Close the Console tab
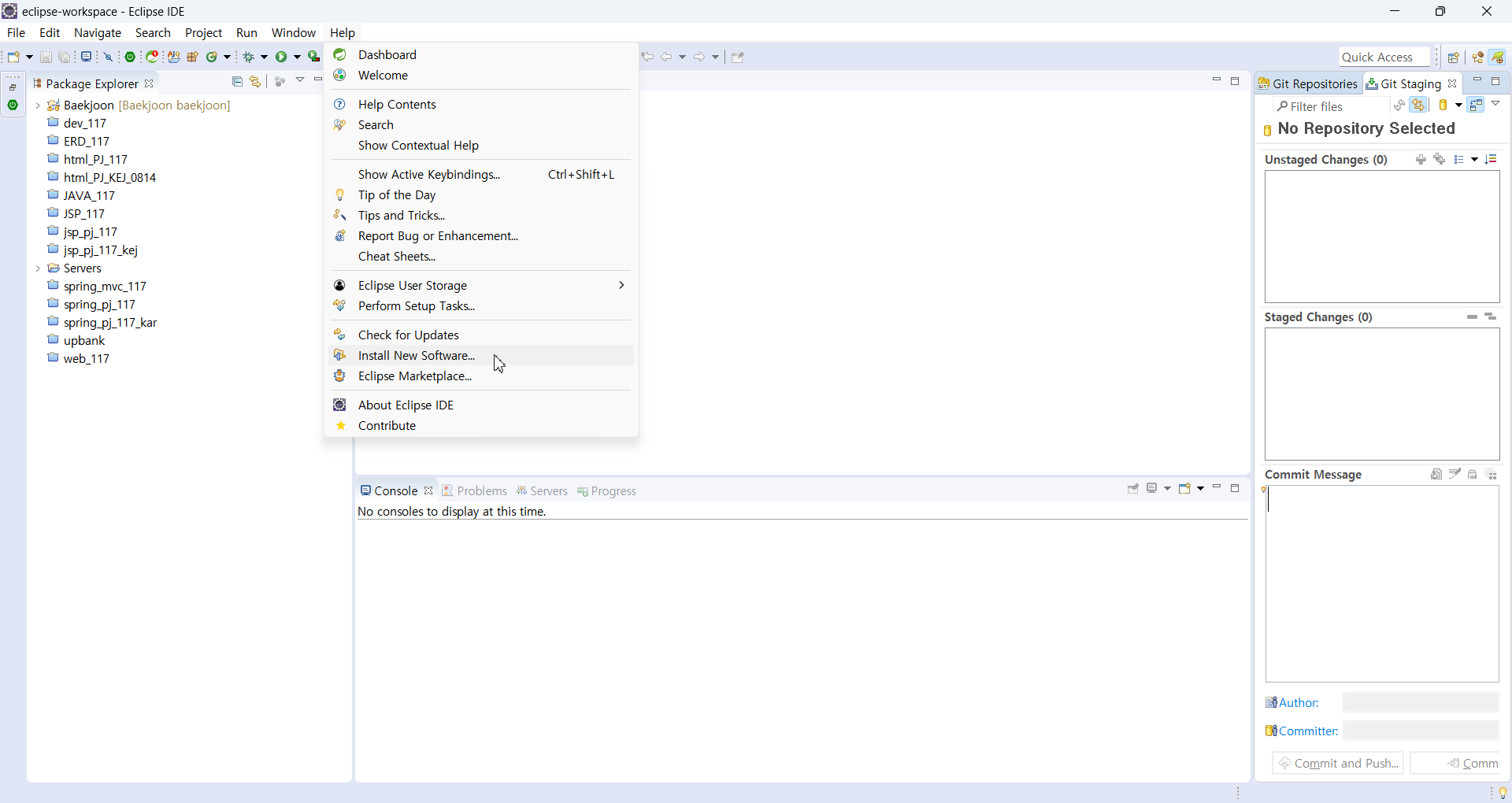The height and width of the screenshot is (803, 1512). click(428, 490)
